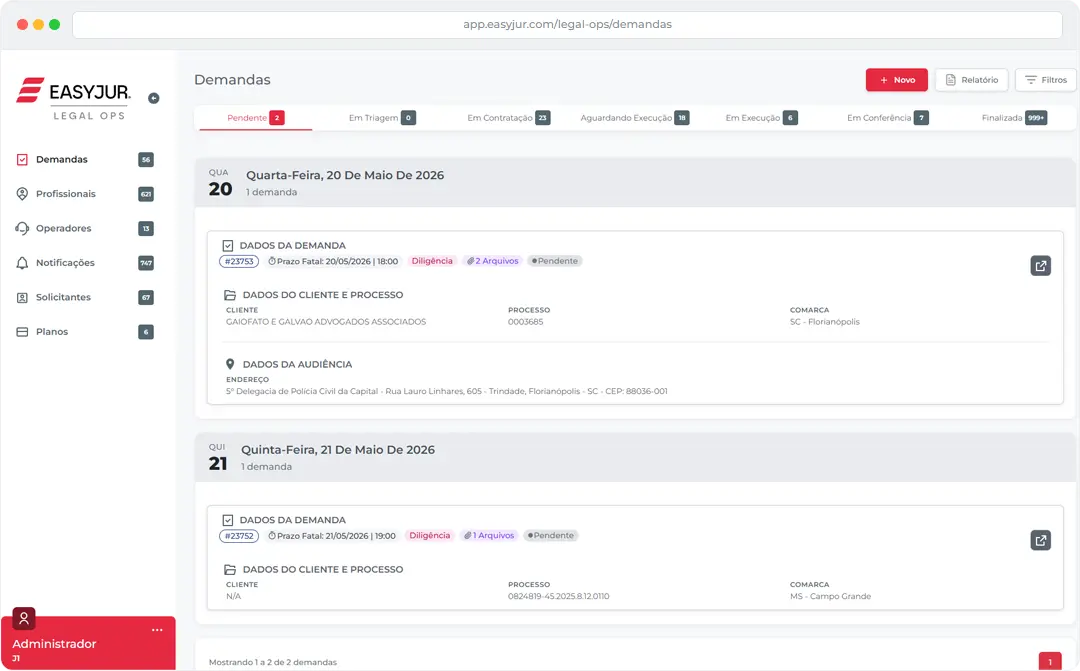Viewport: 1080px width, 671px height.
Task: Open demand #23753 with the external-link icon
Action: click(1041, 265)
